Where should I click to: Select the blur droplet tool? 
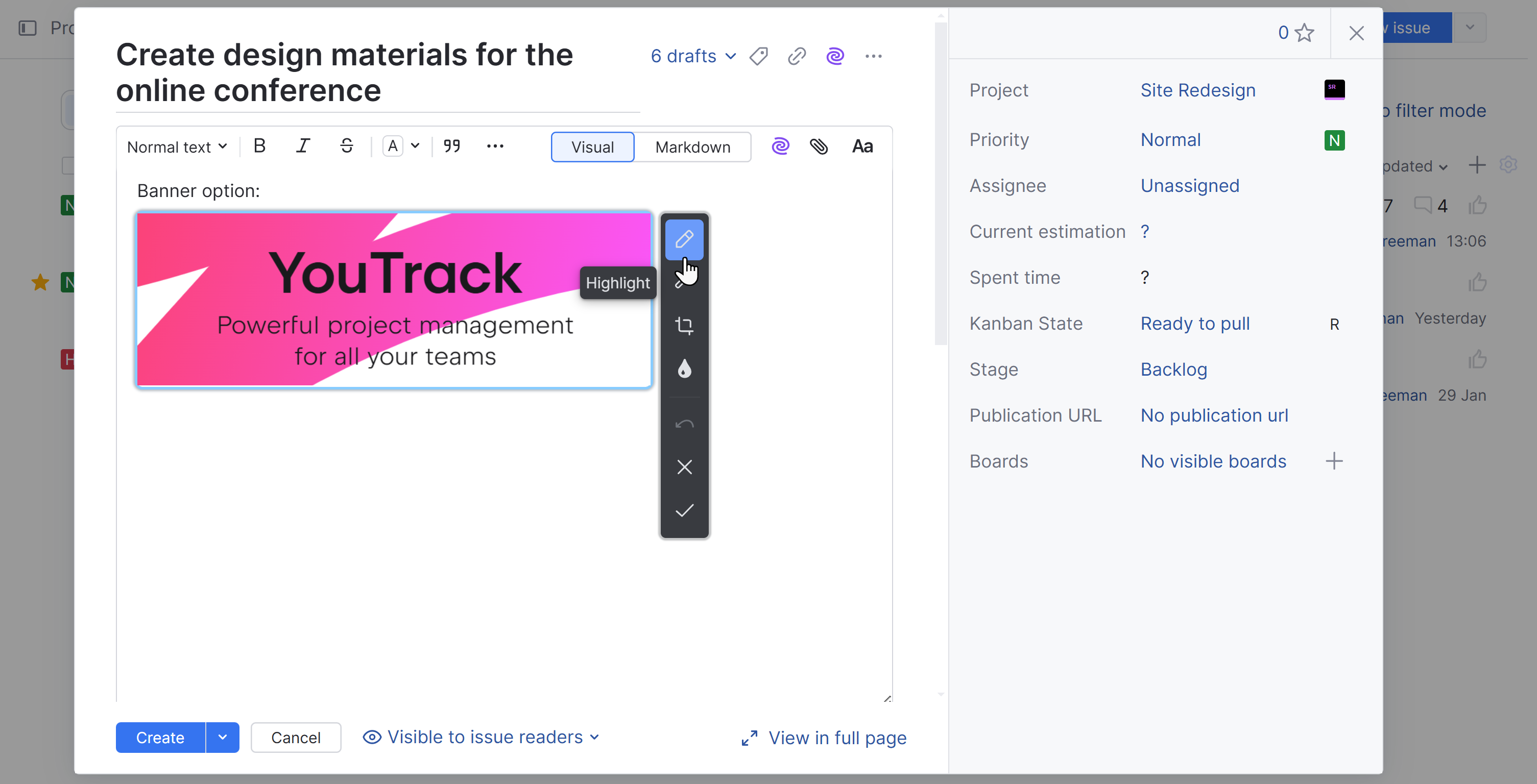(x=684, y=369)
